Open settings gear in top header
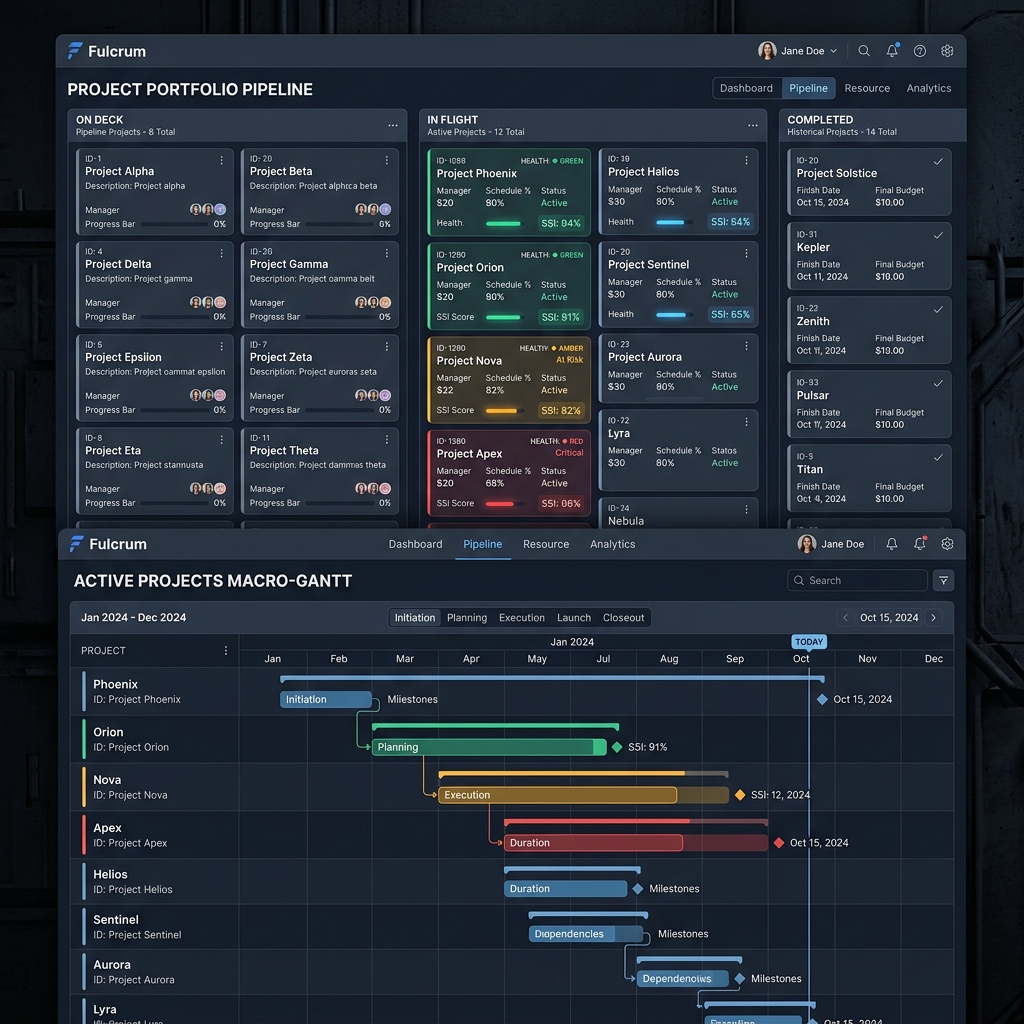Screen dimensions: 1024x1024 [x=947, y=51]
